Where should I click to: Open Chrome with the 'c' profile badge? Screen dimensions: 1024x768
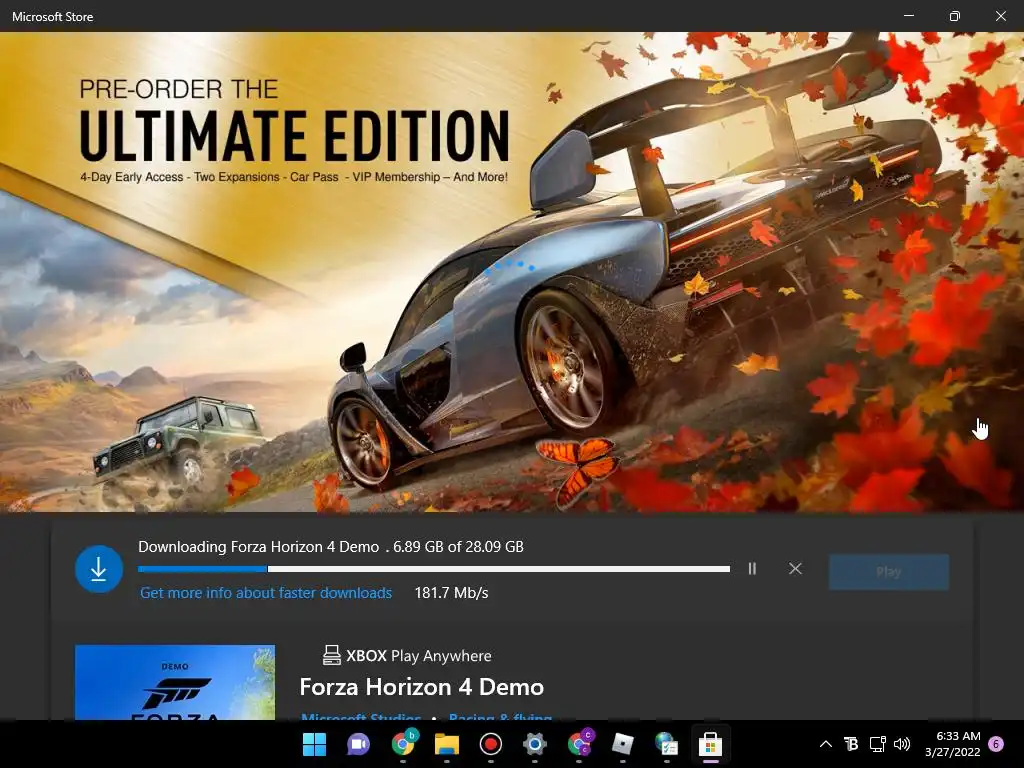pyautogui.click(x=579, y=744)
